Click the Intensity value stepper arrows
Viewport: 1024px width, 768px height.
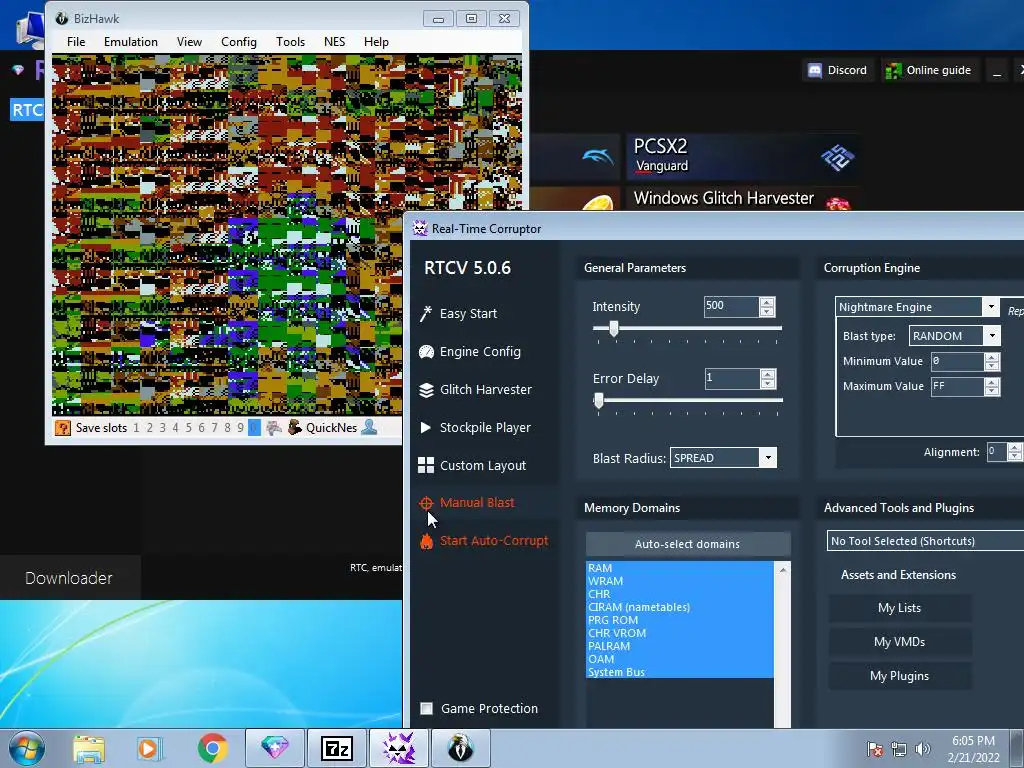tap(767, 307)
